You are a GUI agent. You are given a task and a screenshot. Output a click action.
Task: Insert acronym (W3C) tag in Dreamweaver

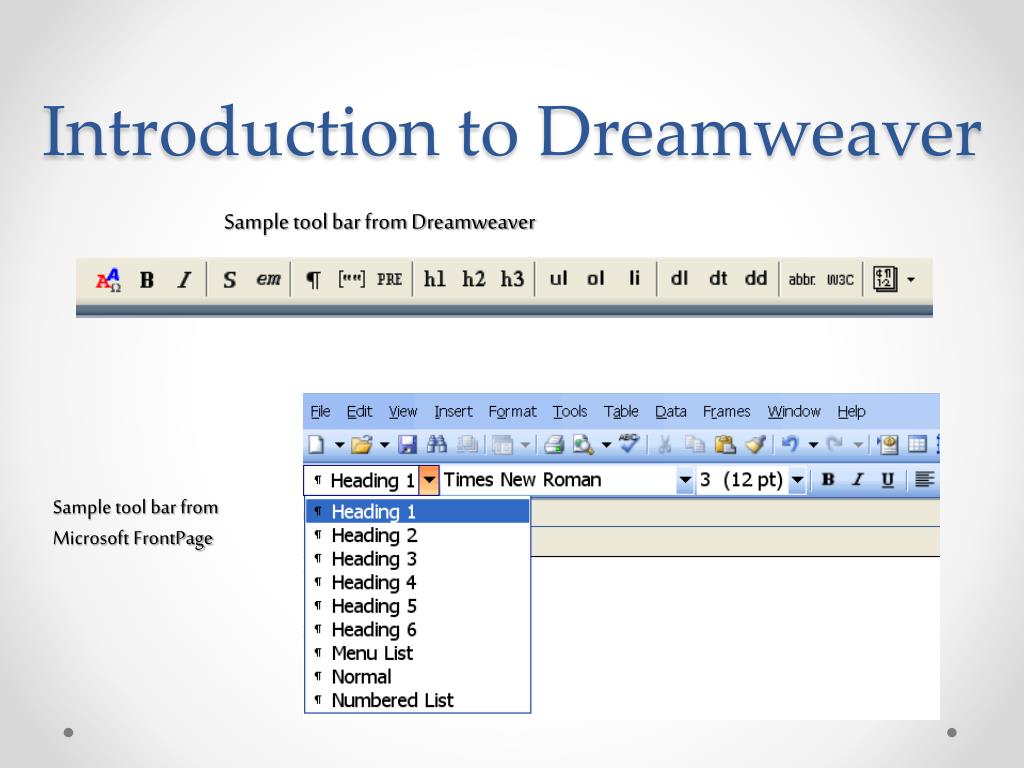[x=840, y=280]
